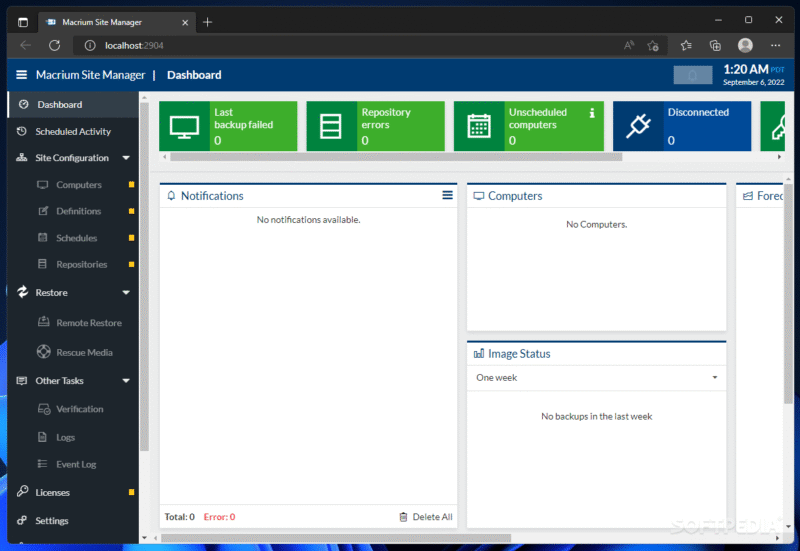Open a new browser tab
Image resolution: width=800 pixels, height=551 pixels.
coord(208,21)
